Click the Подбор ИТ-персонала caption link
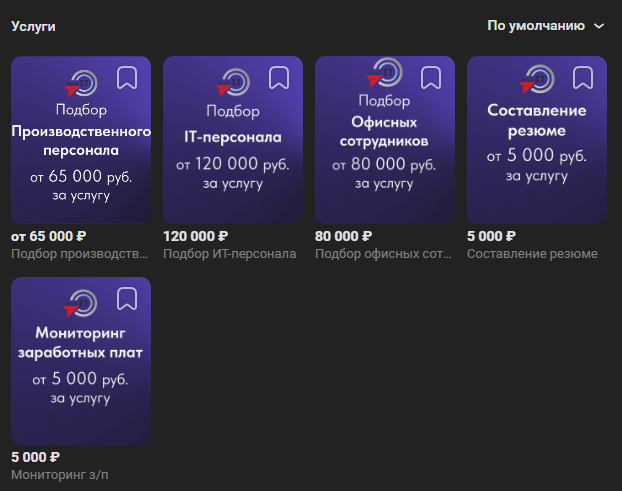The height and width of the screenshot is (491, 622). pyautogui.click(x=229, y=254)
